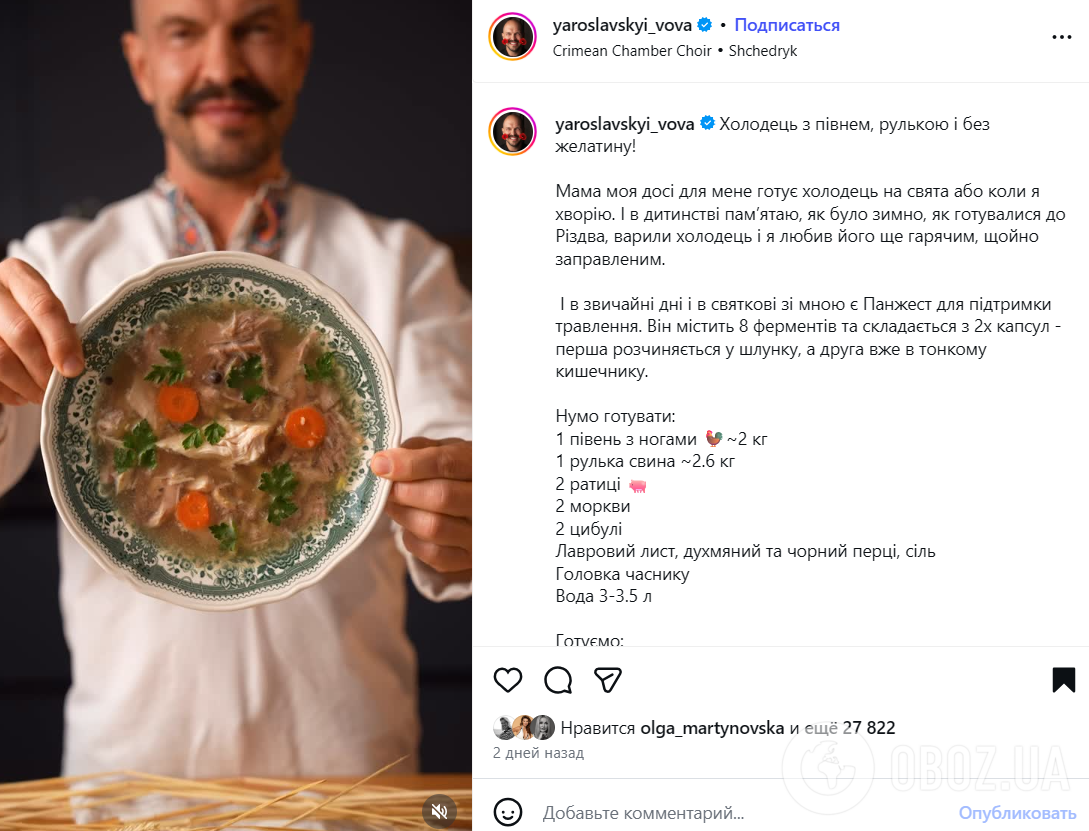Share the post with the paper plane icon

pyautogui.click(x=607, y=679)
